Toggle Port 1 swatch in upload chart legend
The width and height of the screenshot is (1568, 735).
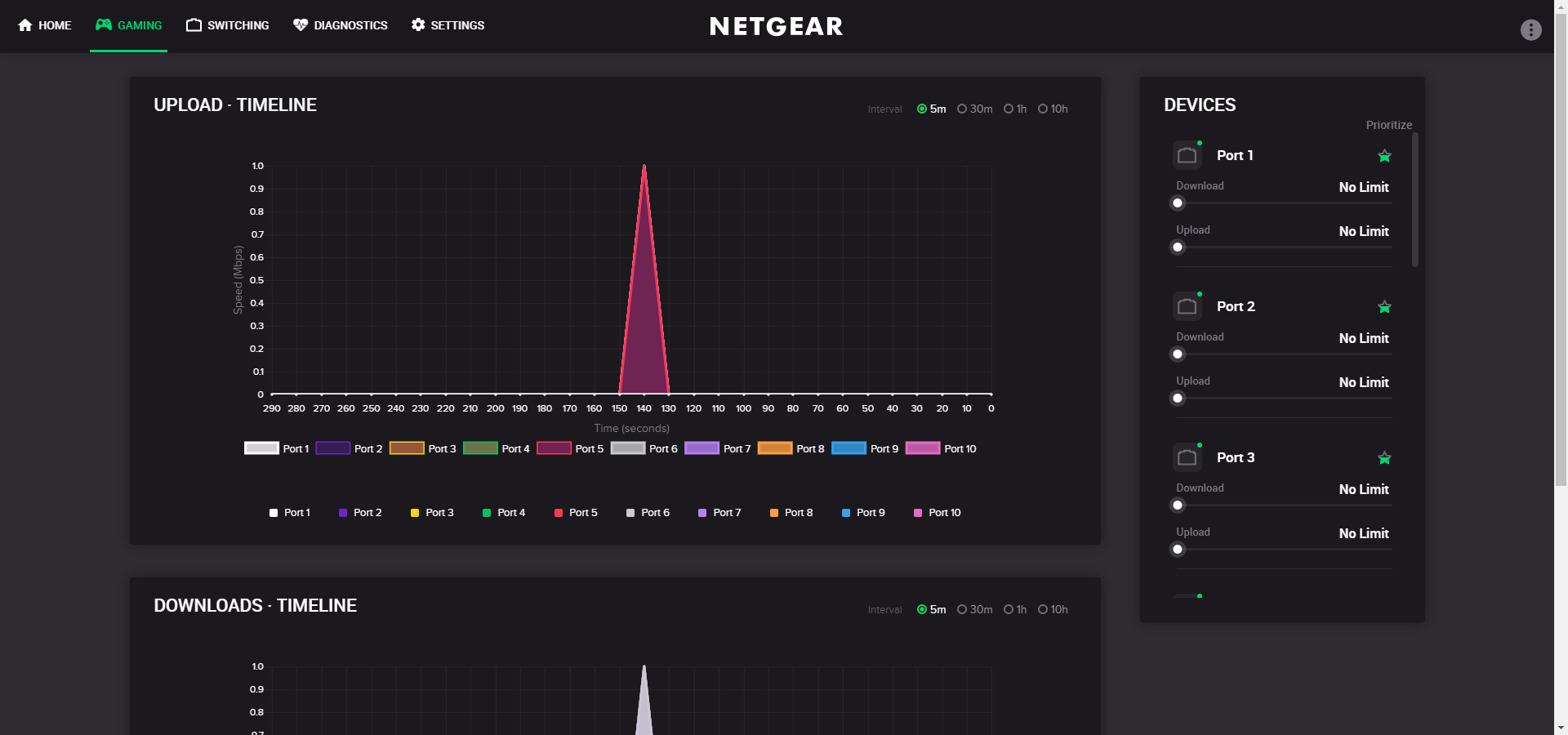(261, 448)
